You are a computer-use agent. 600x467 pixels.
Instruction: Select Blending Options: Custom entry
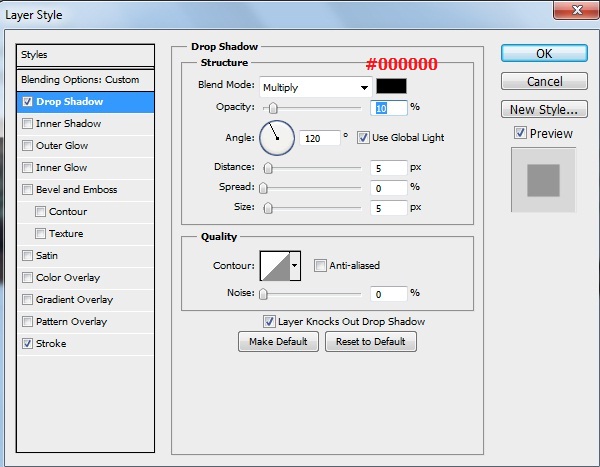(80, 79)
